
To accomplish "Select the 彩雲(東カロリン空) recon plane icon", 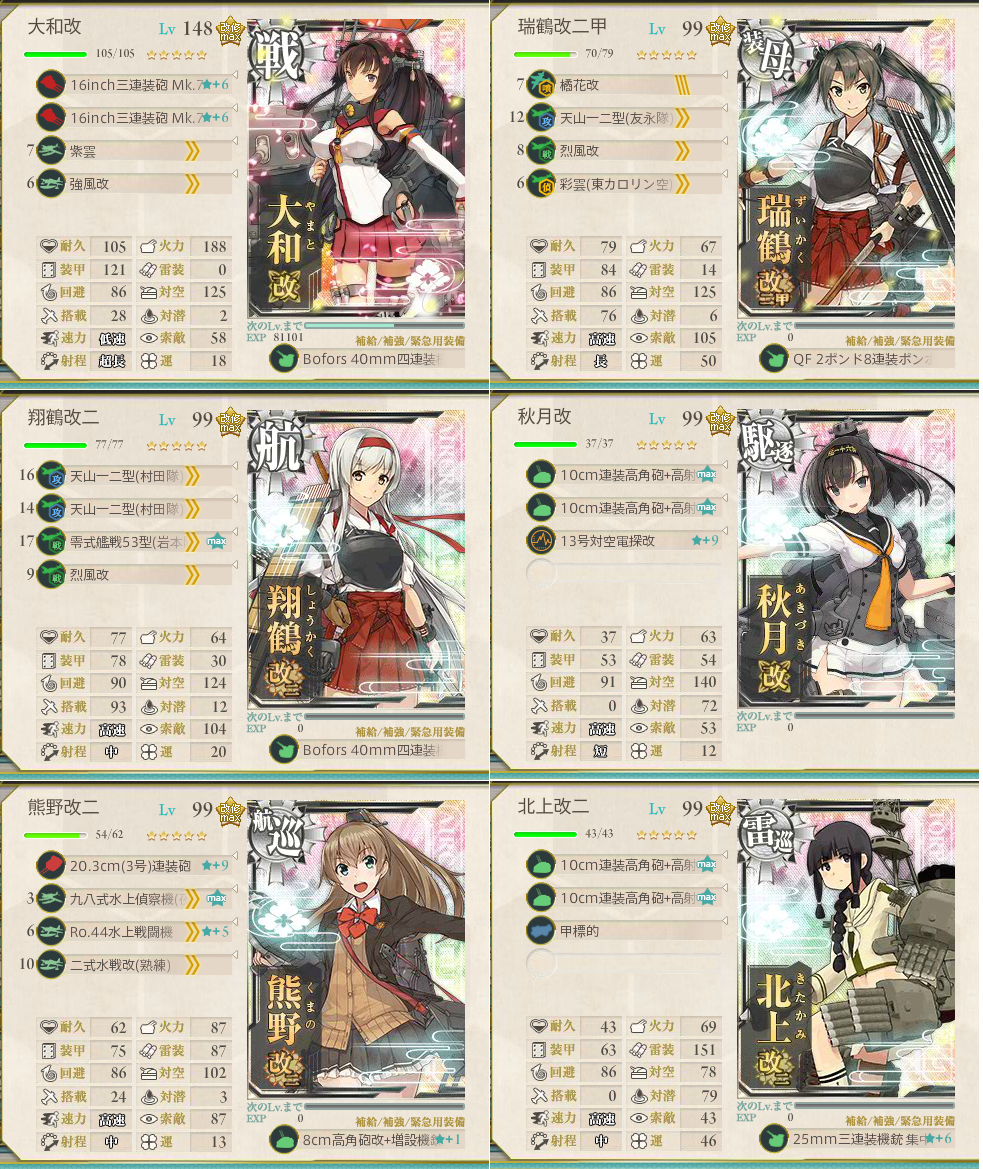I will coord(541,183).
